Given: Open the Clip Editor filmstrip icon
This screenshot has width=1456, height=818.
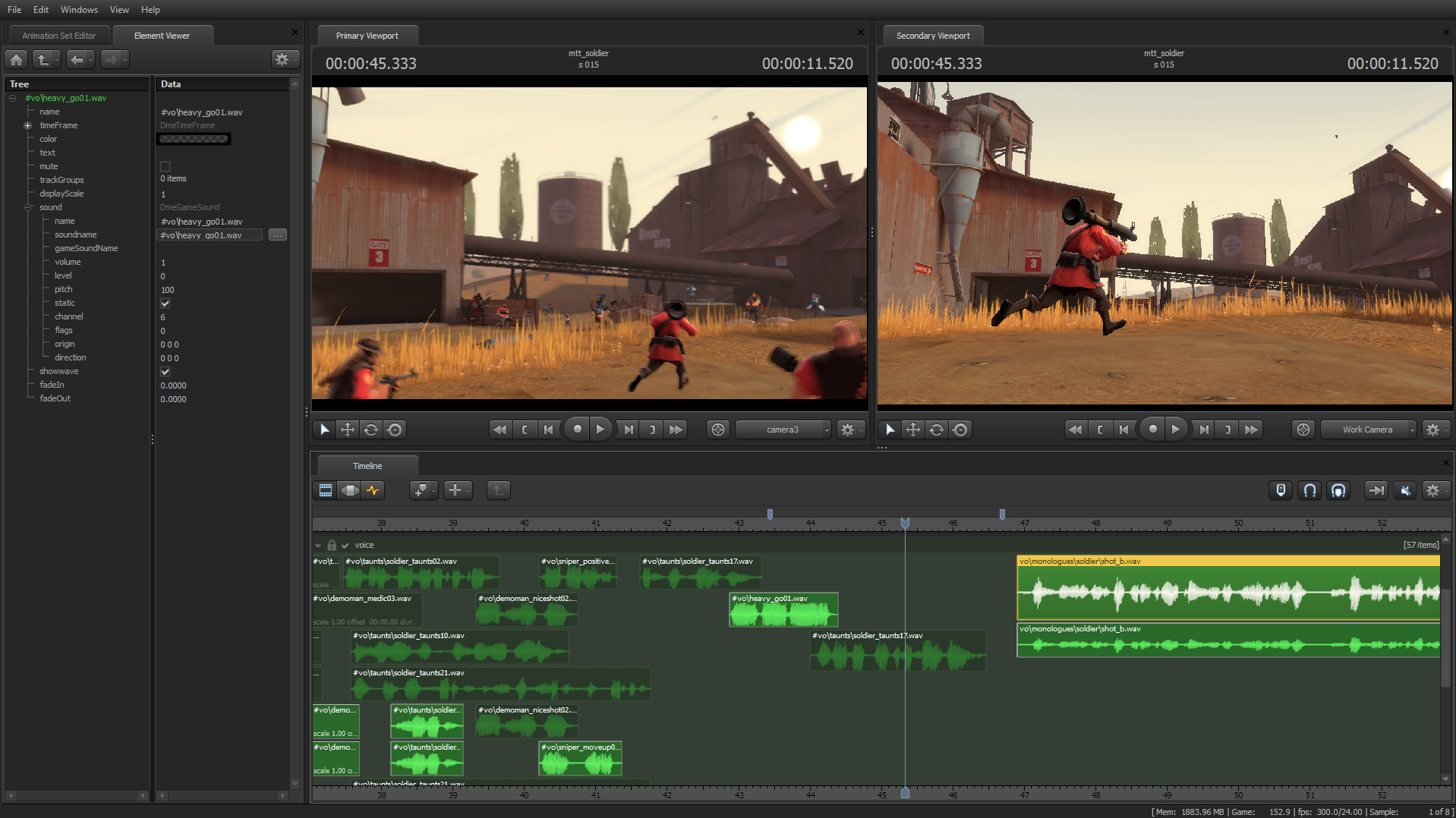Looking at the screenshot, I should point(325,490).
